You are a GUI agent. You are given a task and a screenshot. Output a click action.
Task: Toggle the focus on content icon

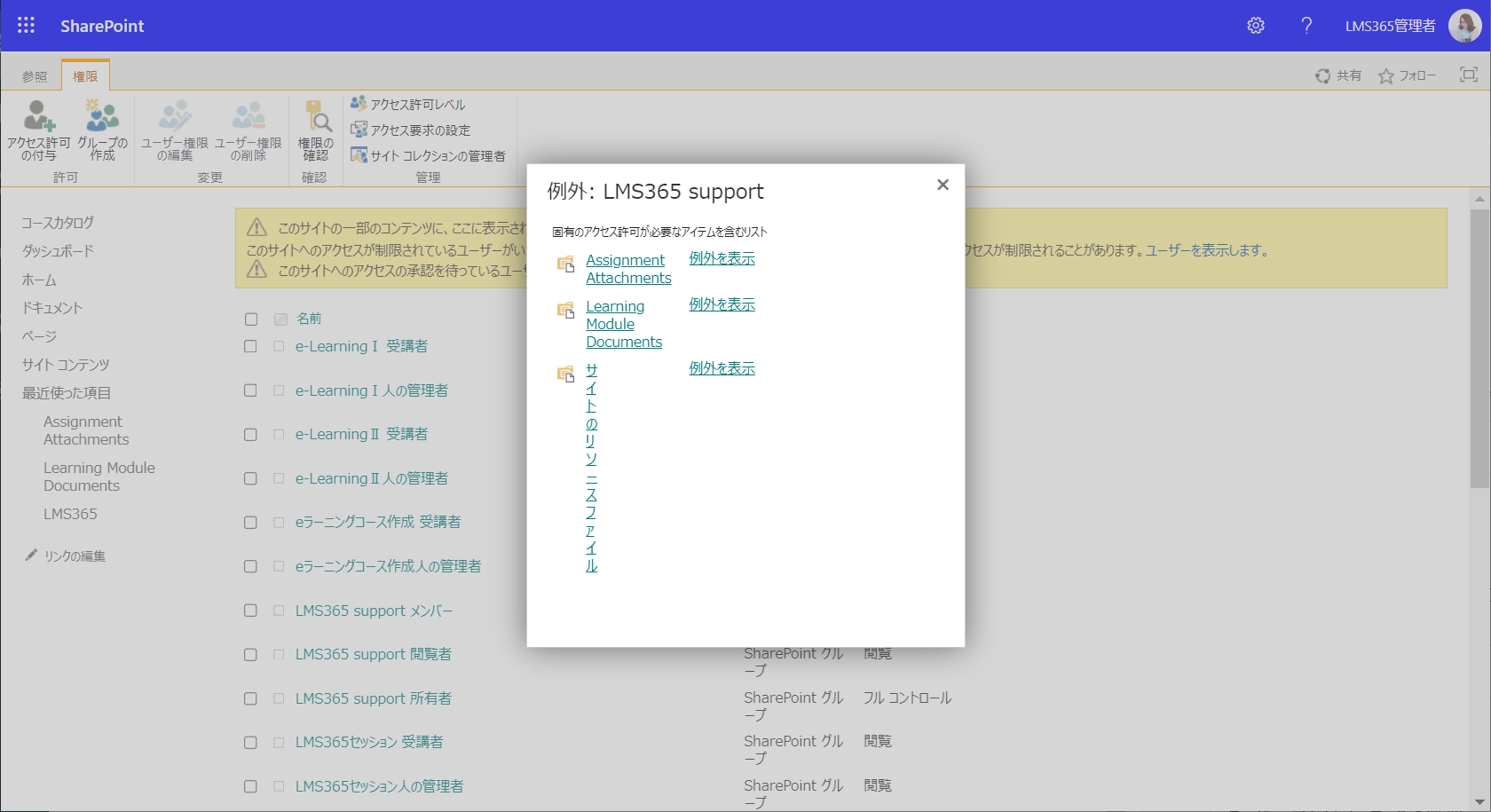(x=1469, y=75)
